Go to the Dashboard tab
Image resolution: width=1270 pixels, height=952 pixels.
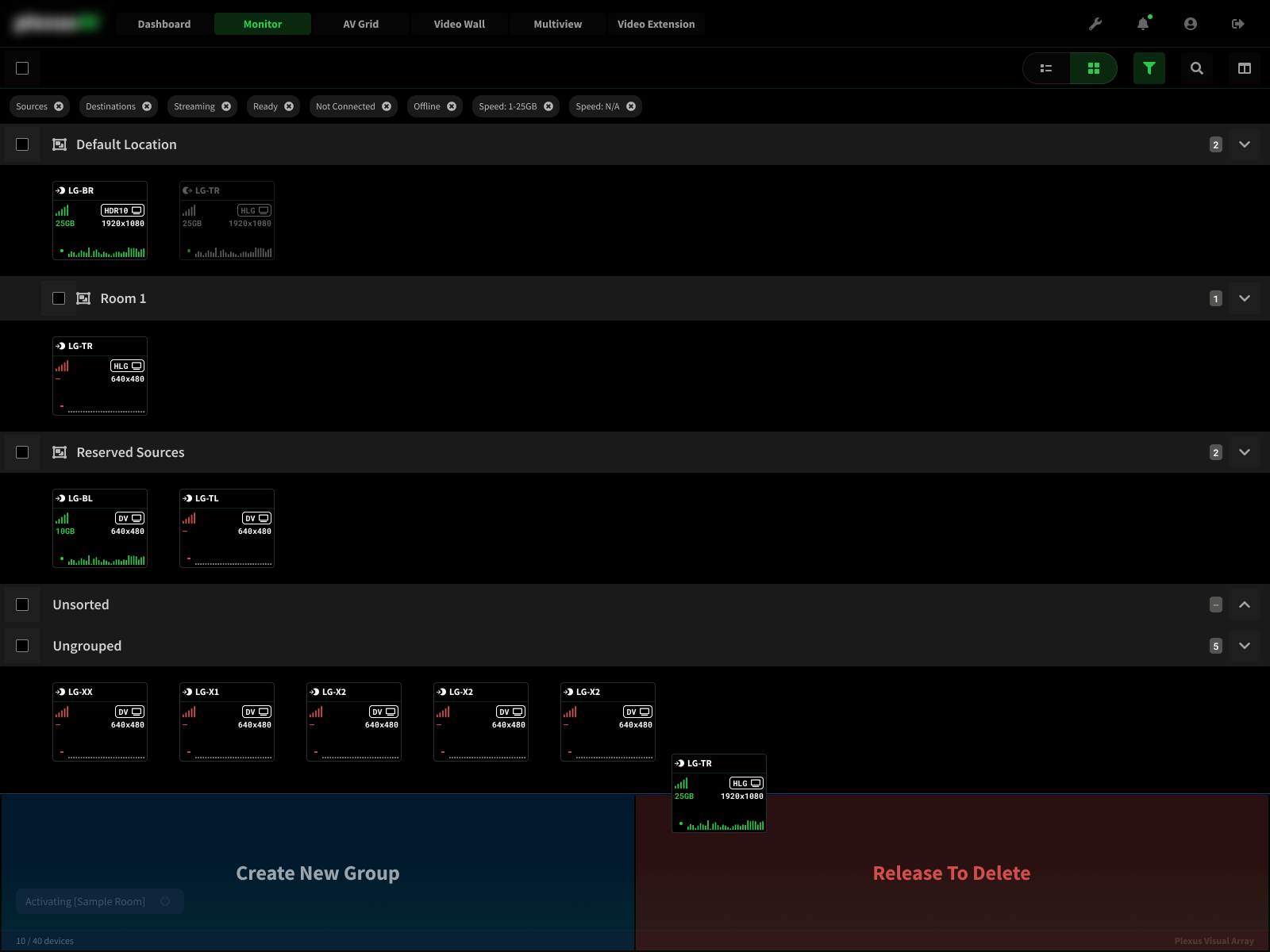pos(164,24)
